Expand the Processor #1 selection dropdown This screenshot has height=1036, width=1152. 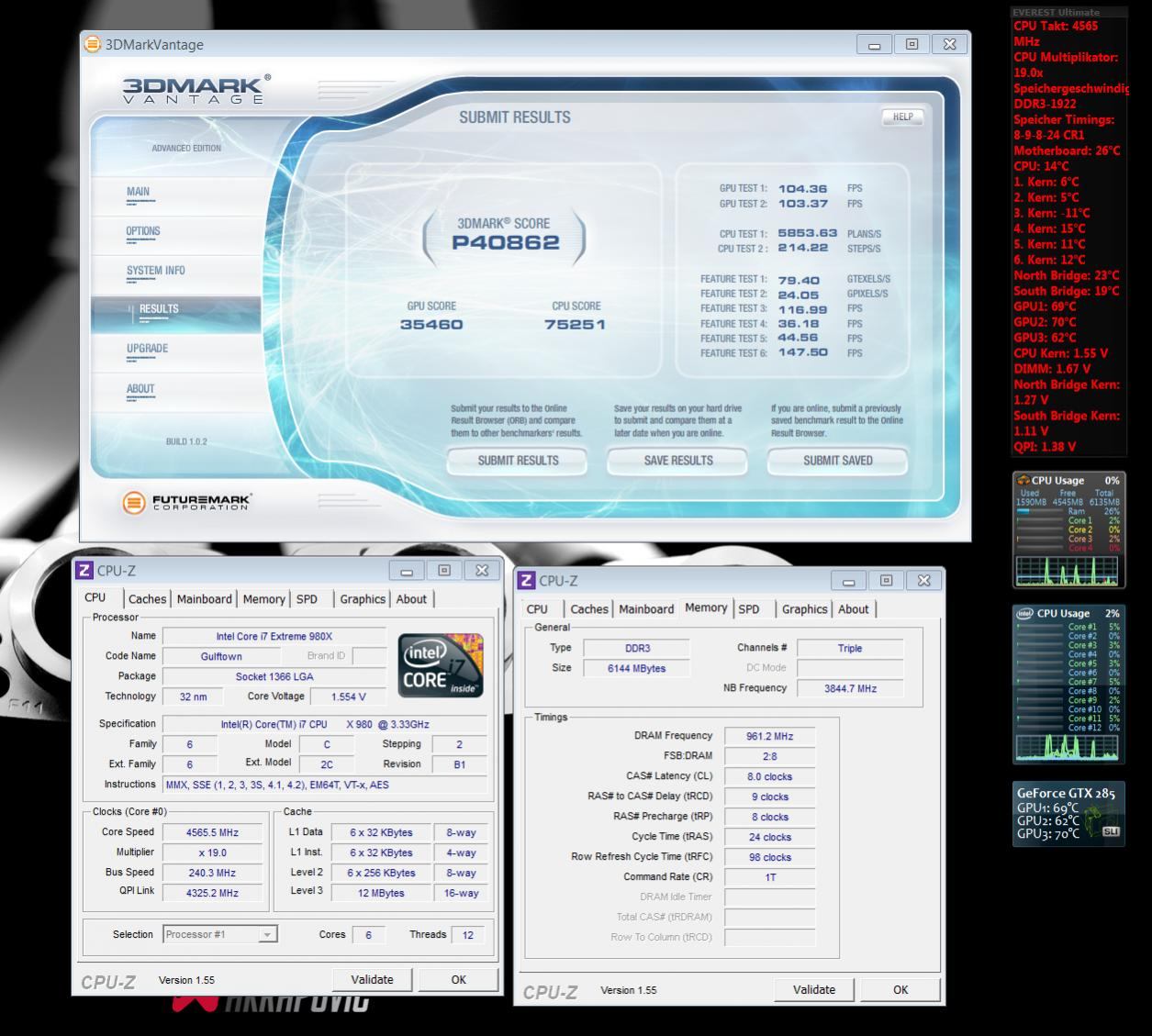tap(267, 935)
